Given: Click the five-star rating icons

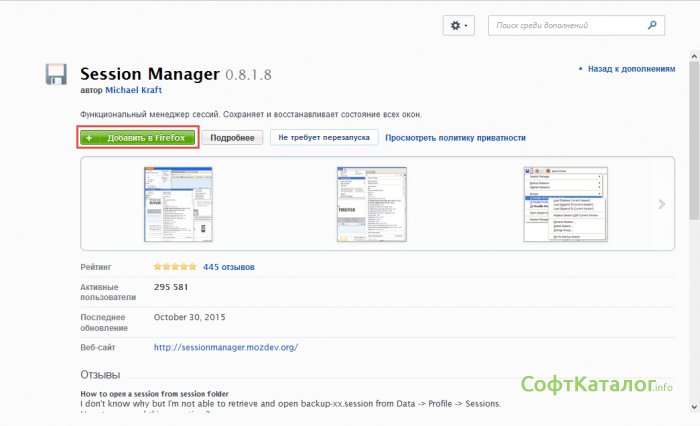Looking at the screenshot, I should pos(174,267).
